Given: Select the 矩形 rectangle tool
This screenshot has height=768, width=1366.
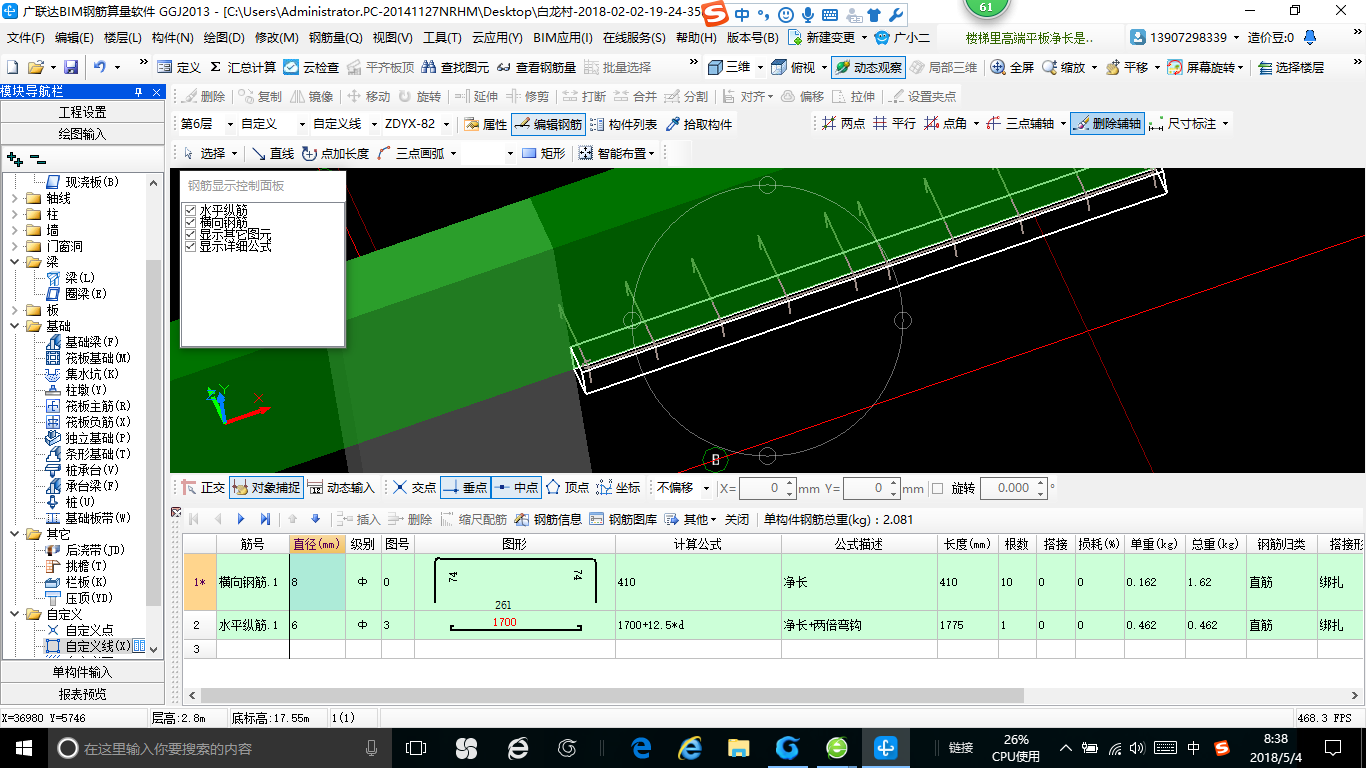Looking at the screenshot, I should 543,153.
